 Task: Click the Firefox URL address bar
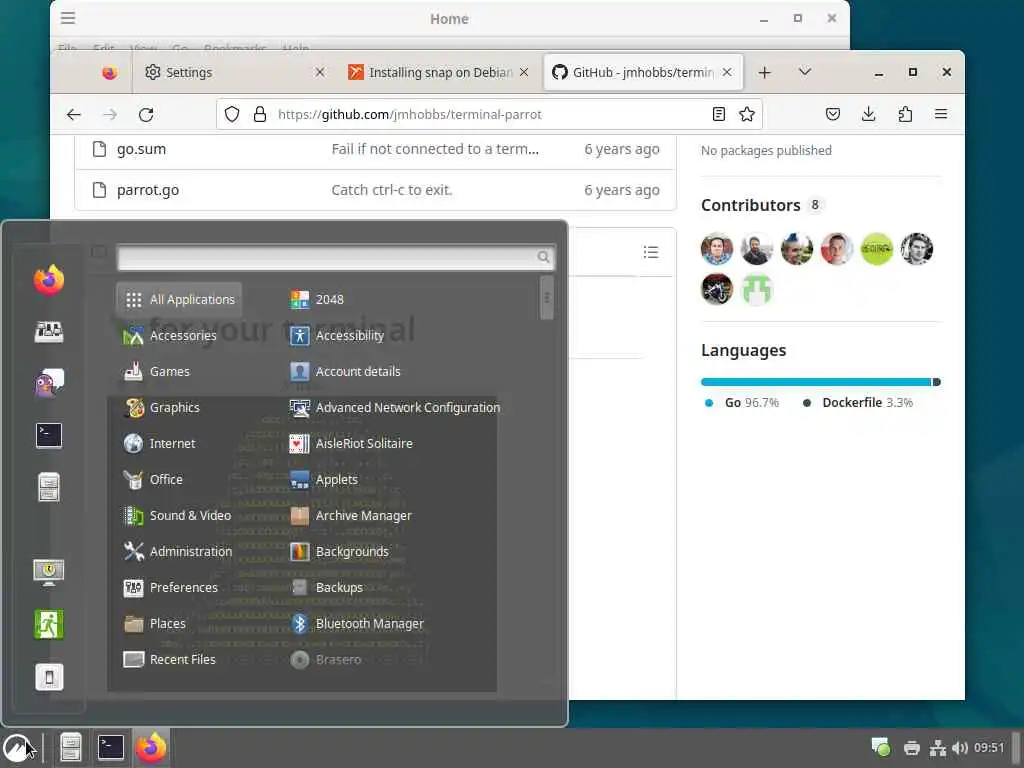490,114
